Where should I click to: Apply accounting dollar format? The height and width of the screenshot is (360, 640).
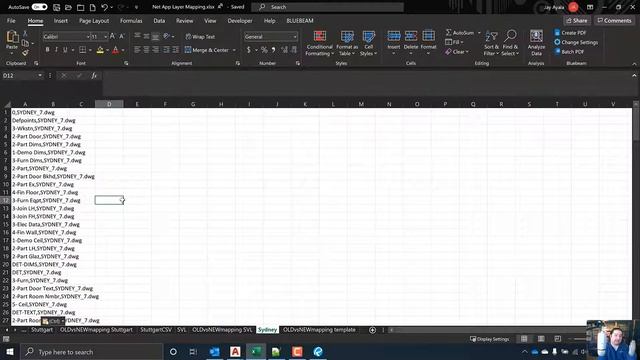point(248,50)
